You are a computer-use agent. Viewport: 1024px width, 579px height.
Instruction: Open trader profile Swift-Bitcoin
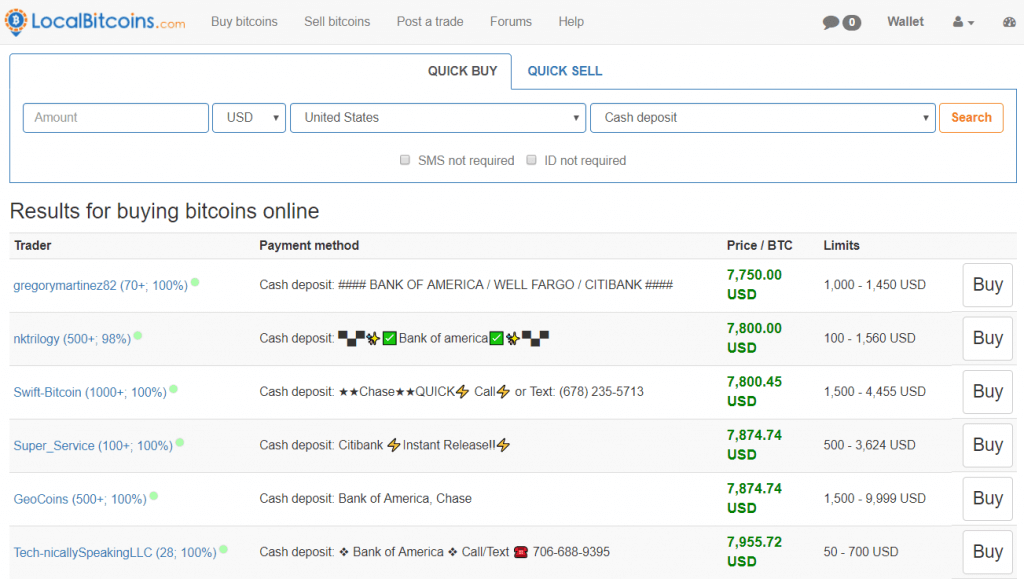90,392
